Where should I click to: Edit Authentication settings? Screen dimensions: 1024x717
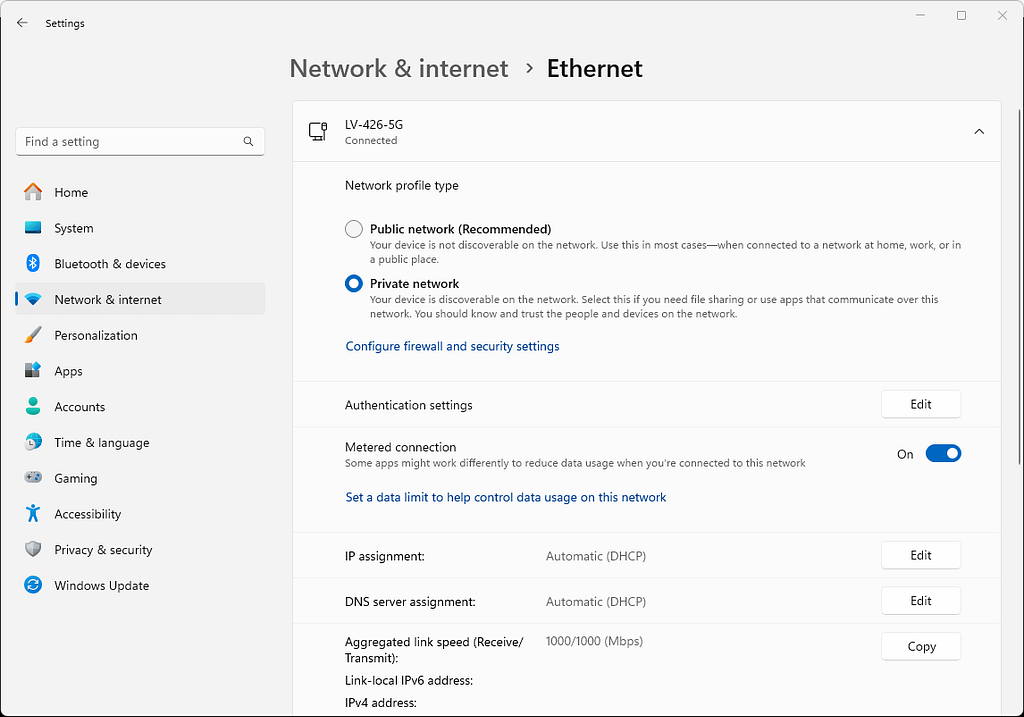click(x=920, y=404)
